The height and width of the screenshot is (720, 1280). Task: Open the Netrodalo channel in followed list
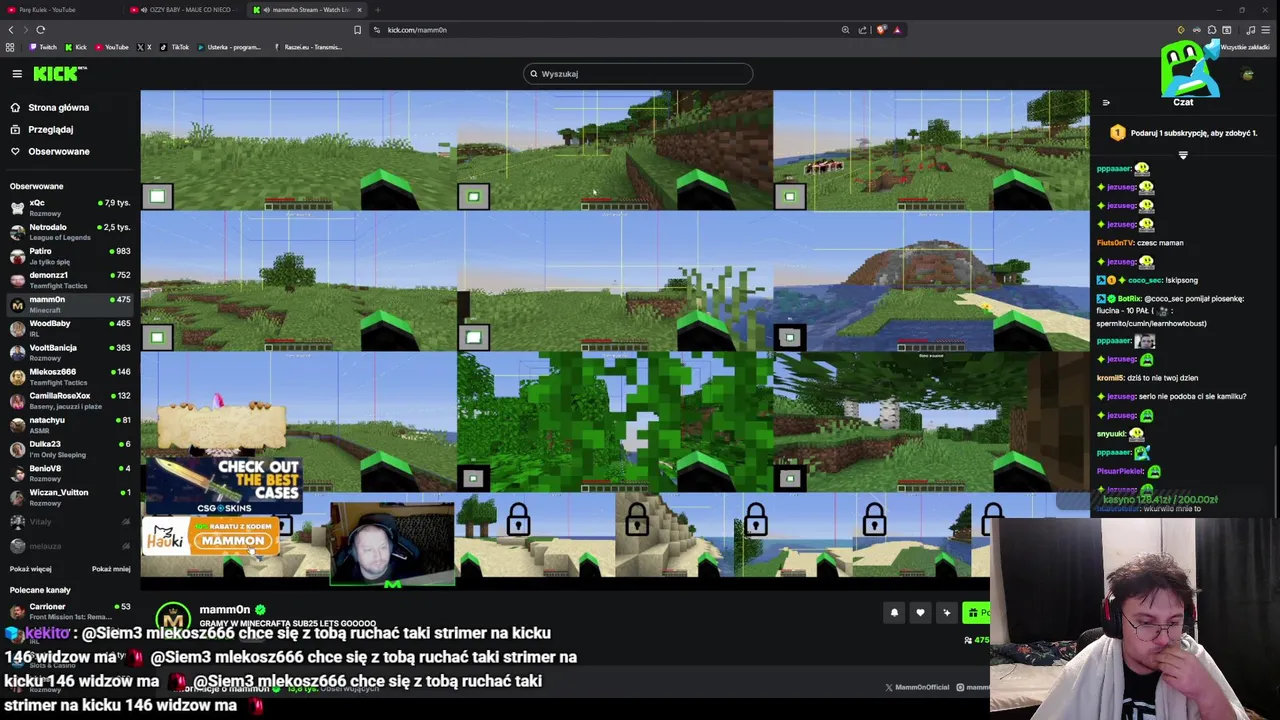[x=70, y=231]
